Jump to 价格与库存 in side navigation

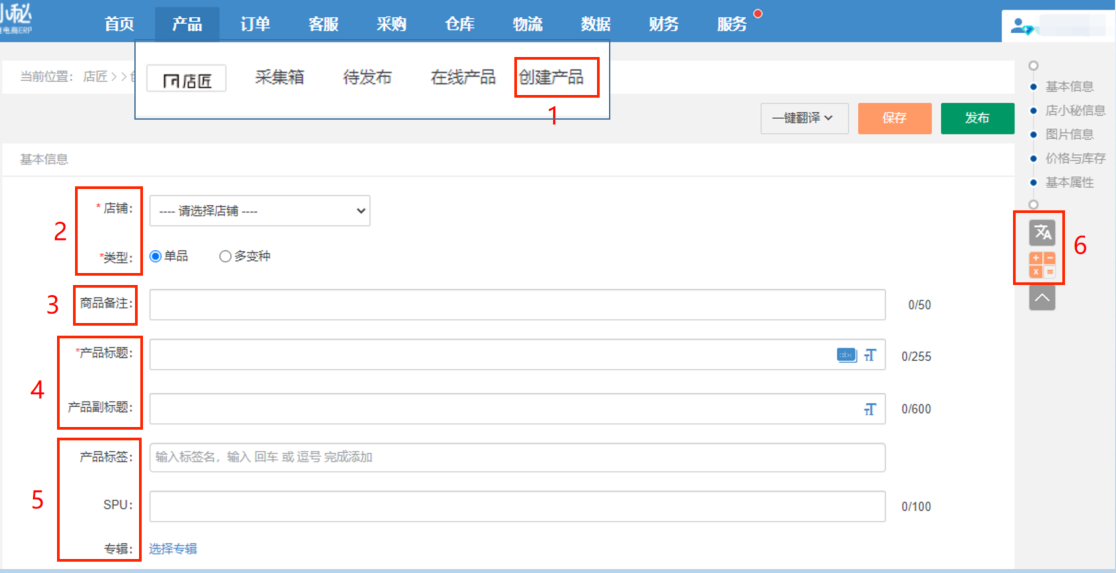[1075, 158]
